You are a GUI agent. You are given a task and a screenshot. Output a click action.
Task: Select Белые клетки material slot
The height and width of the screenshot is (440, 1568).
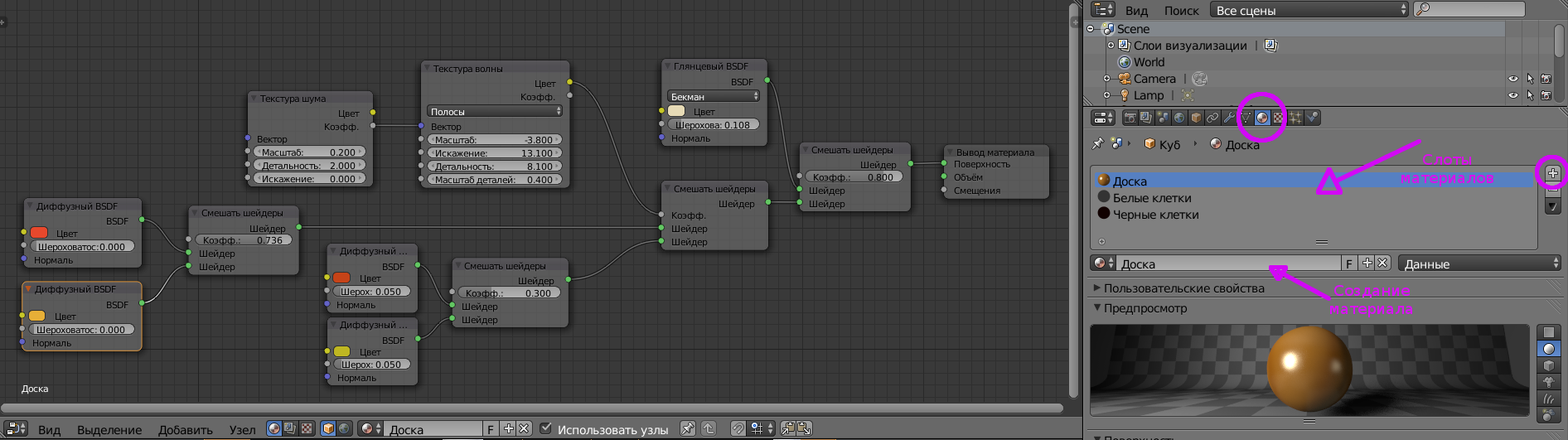pos(1314,197)
